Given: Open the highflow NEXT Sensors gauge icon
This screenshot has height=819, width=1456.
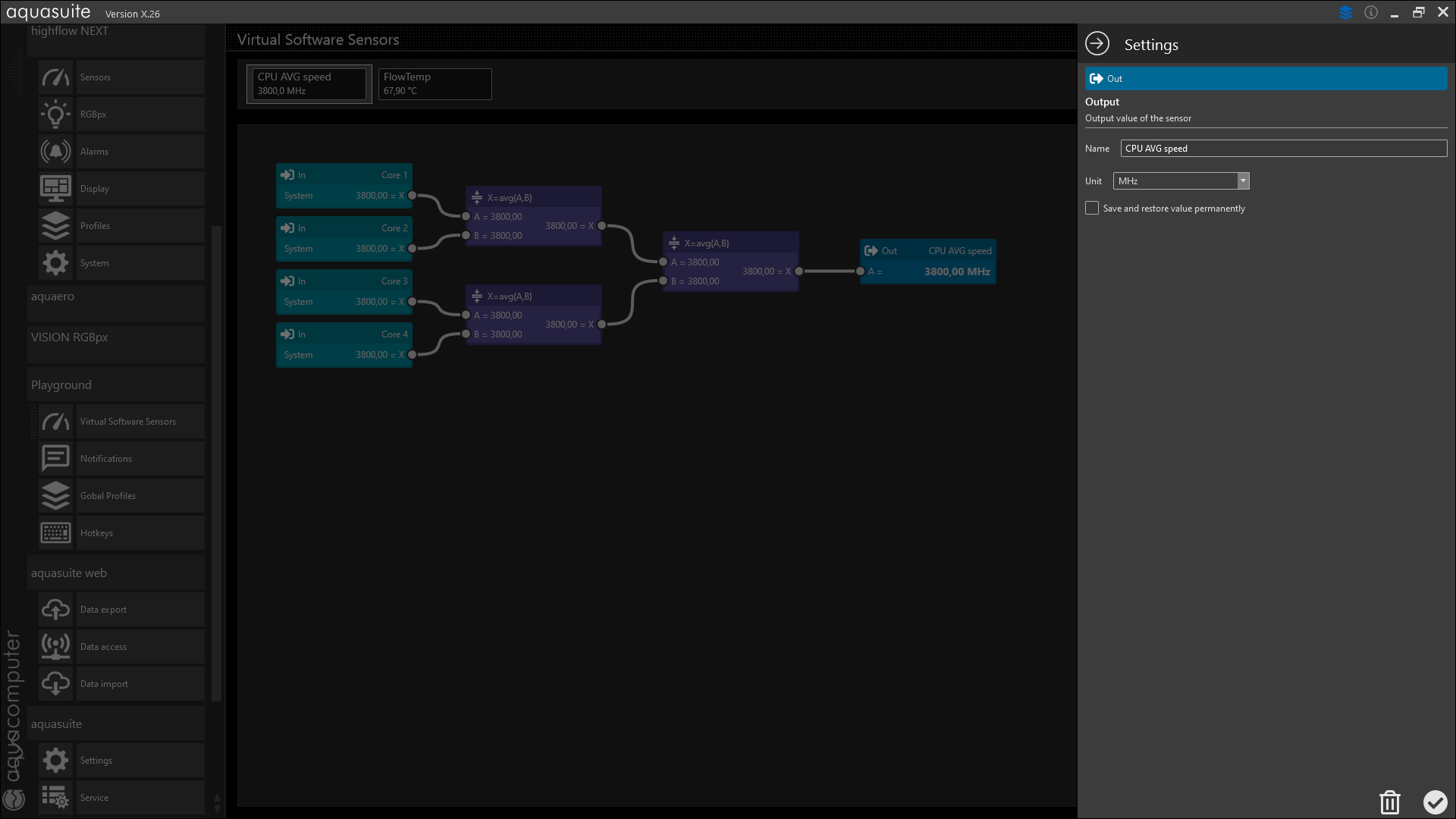Looking at the screenshot, I should (55, 77).
